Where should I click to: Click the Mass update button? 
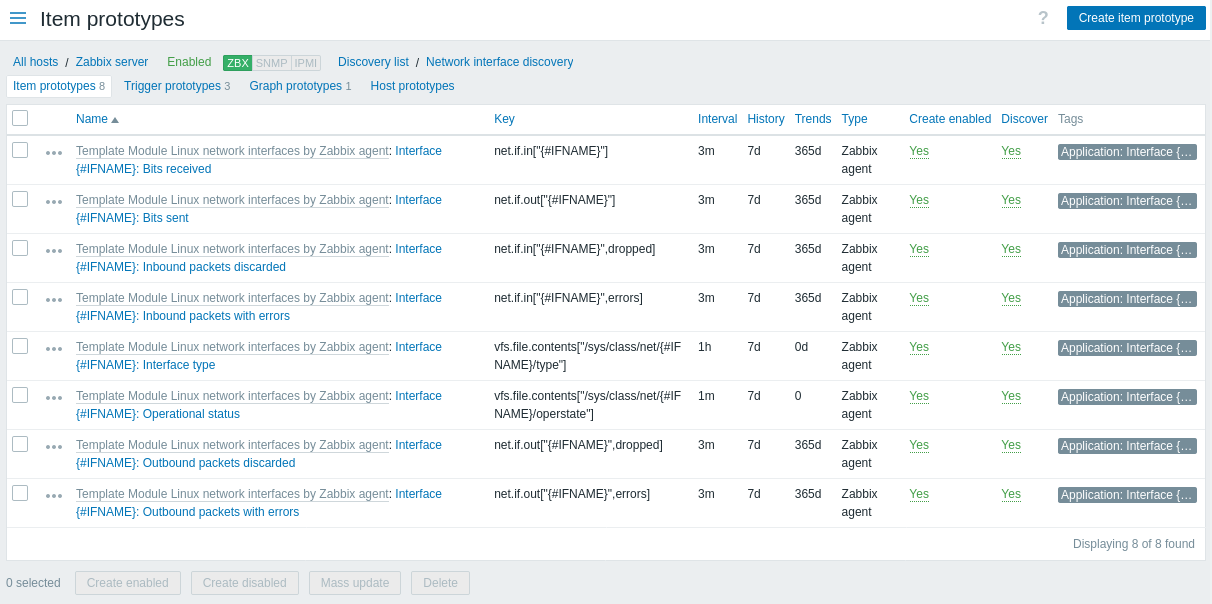click(355, 583)
